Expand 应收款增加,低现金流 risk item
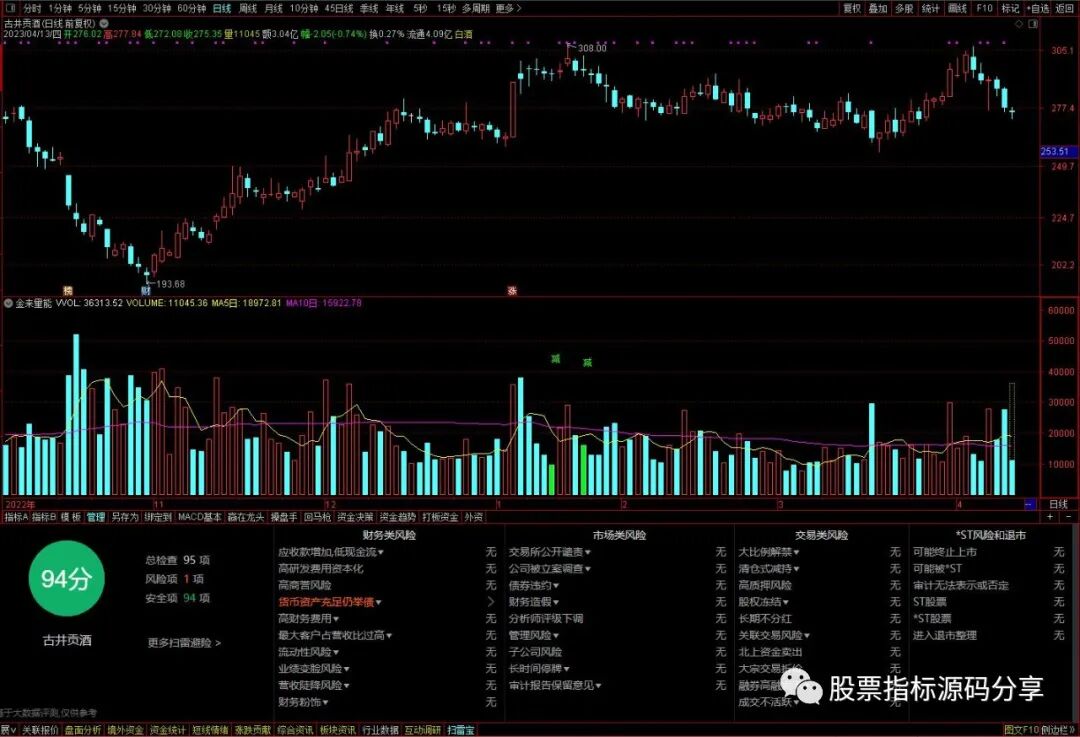This screenshot has width=1080, height=737. tap(331, 552)
